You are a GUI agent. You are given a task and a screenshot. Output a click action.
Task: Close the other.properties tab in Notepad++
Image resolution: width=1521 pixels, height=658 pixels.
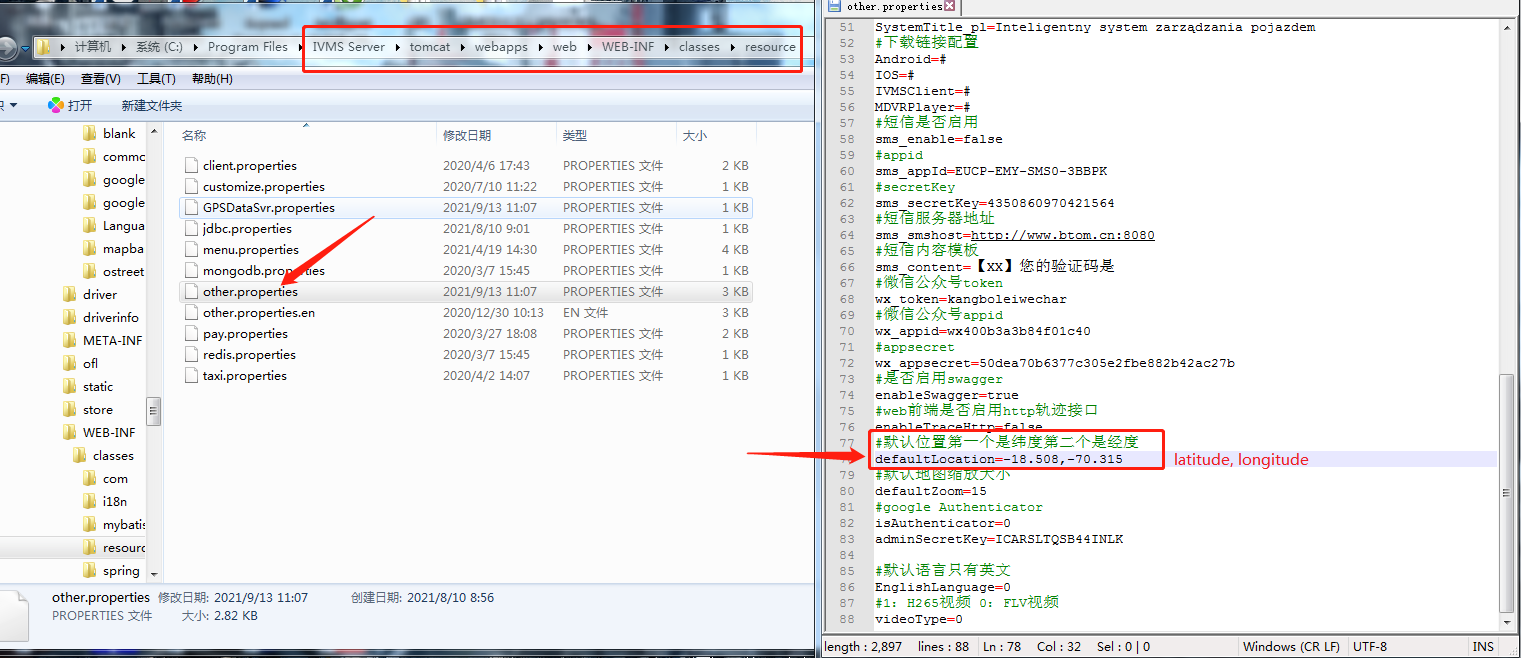point(950,7)
